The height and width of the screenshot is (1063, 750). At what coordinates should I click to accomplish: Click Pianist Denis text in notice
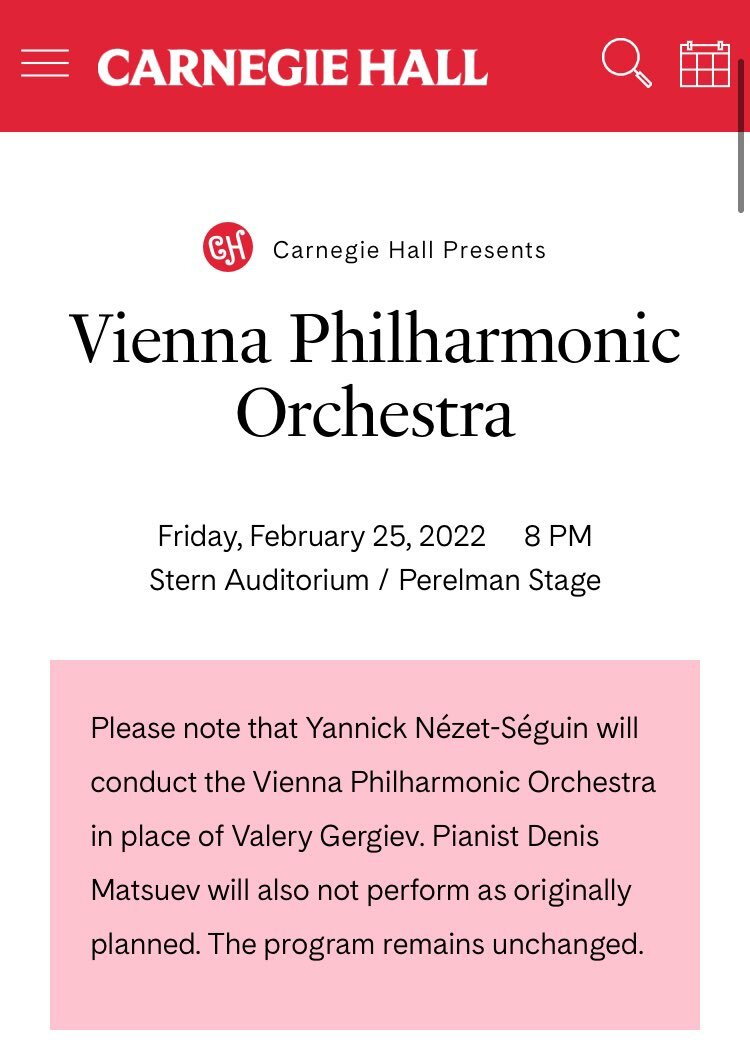515,836
